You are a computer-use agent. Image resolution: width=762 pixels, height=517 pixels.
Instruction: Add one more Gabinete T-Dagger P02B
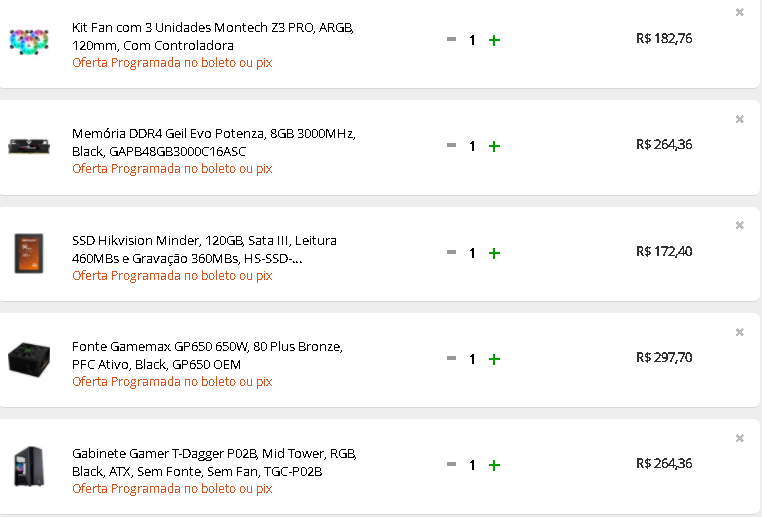click(x=494, y=465)
